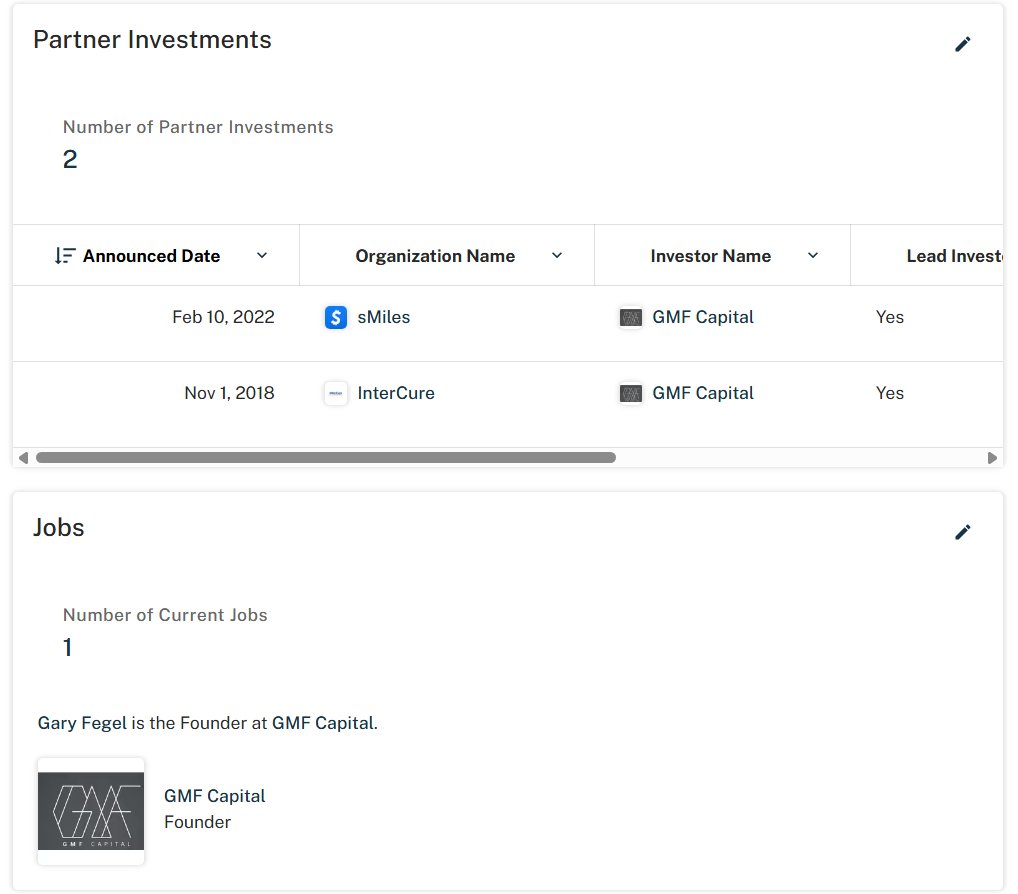Screen dimensions: 1018x894
Task: Click GMF Capital logo in InterCure row
Action: coord(630,394)
